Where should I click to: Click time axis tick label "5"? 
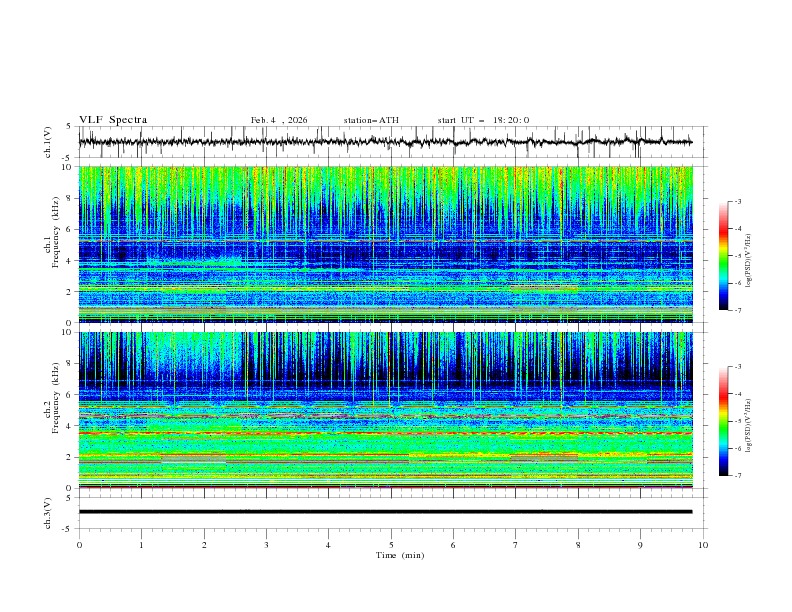(x=391, y=545)
